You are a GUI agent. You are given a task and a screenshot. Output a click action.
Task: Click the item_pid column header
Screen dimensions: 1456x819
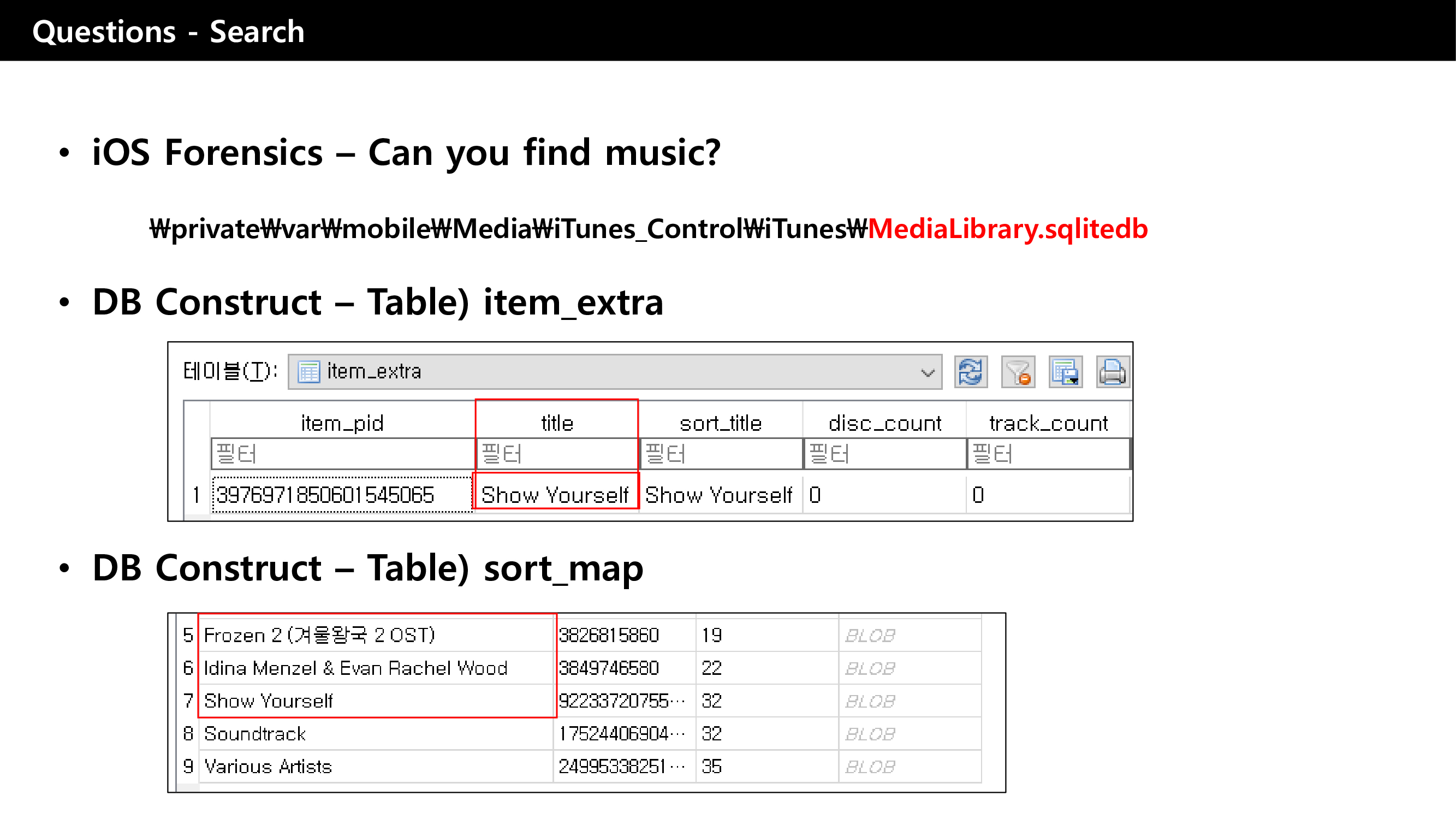[x=342, y=423]
